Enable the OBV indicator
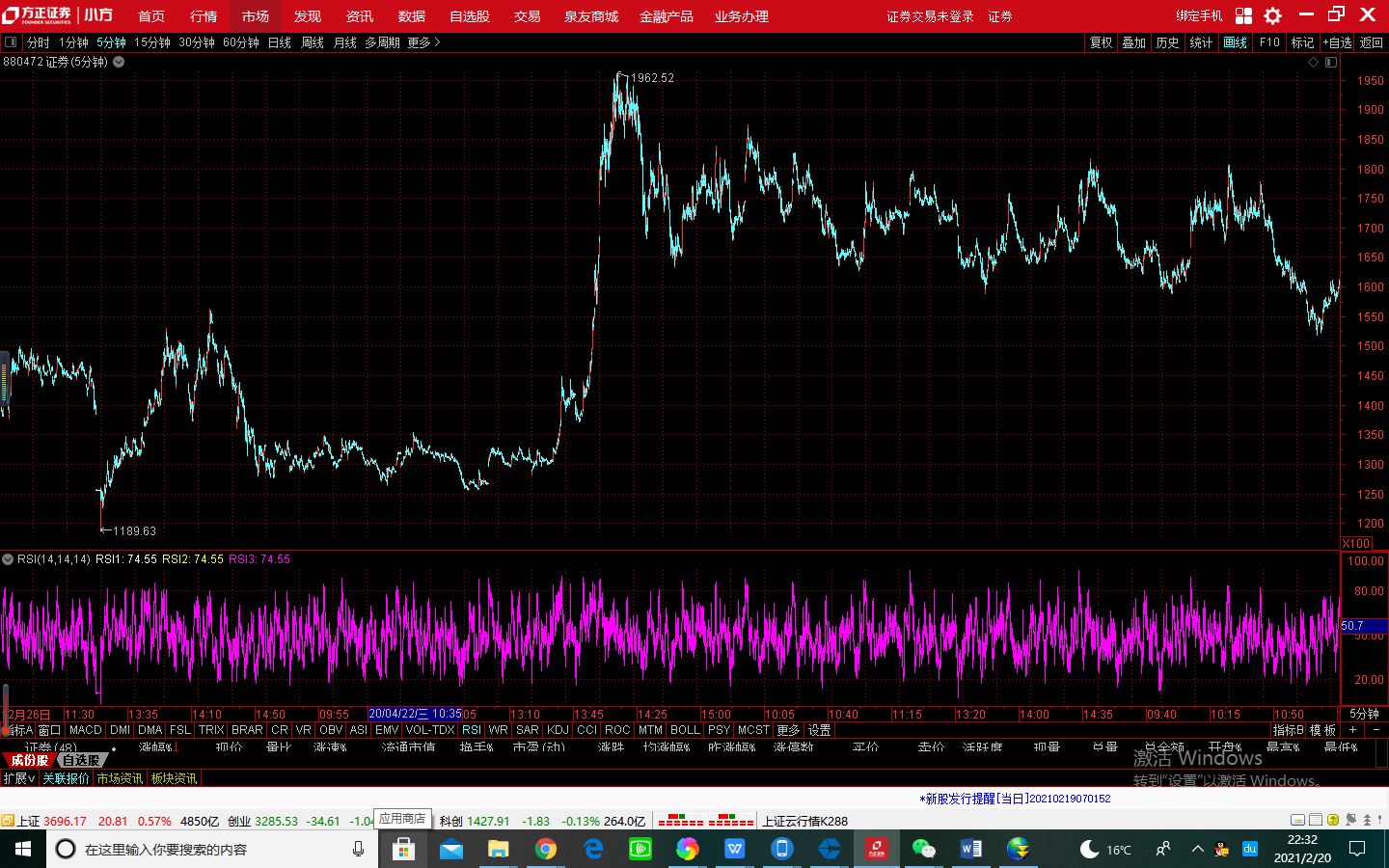This screenshot has width=1389, height=868. [x=331, y=730]
